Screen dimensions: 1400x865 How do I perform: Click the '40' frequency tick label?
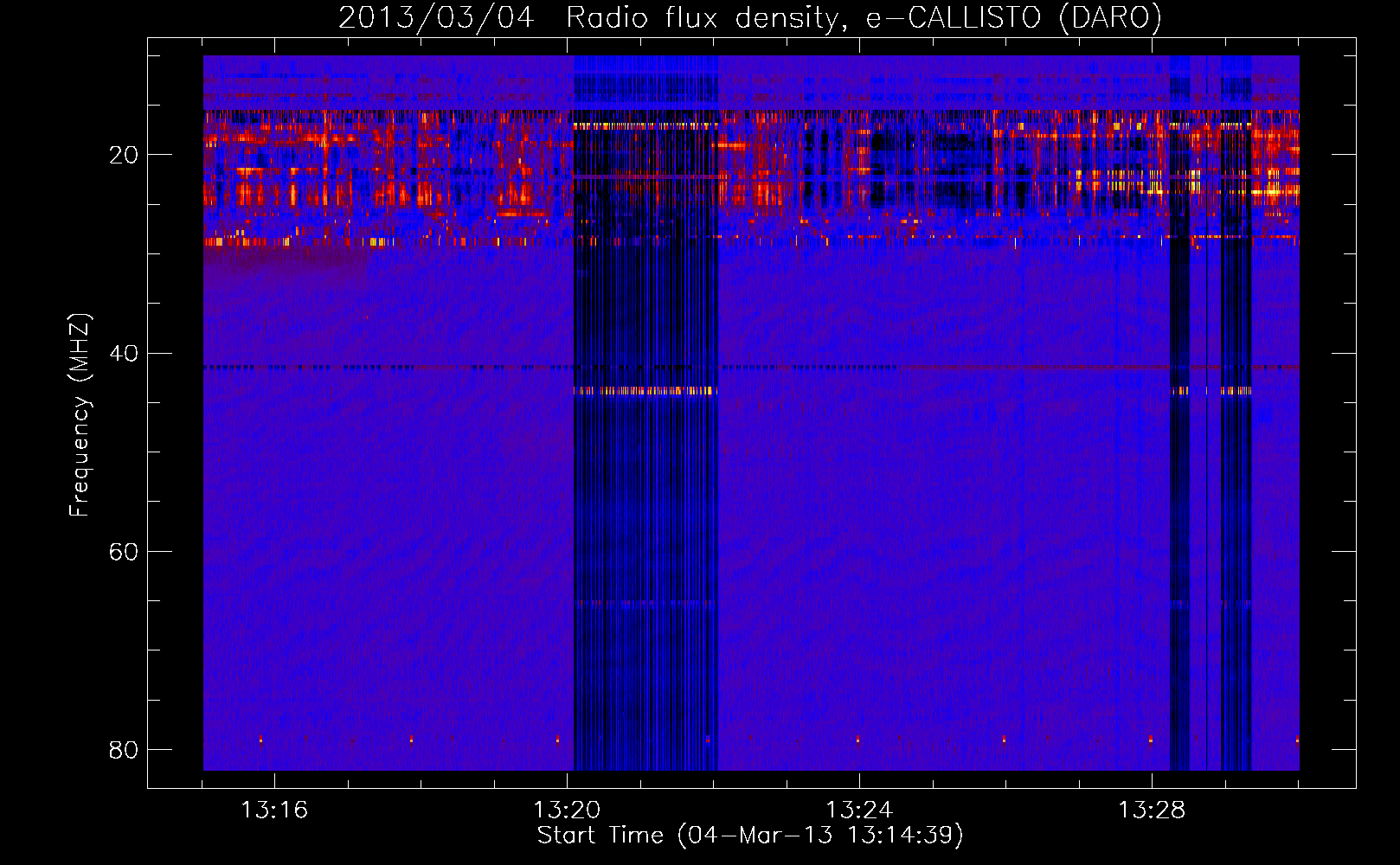(124, 353)
